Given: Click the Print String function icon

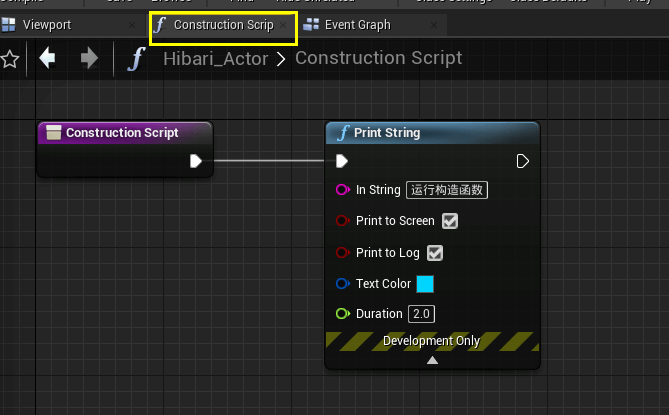Looking at the screenshot, I should tap(343, 133).
